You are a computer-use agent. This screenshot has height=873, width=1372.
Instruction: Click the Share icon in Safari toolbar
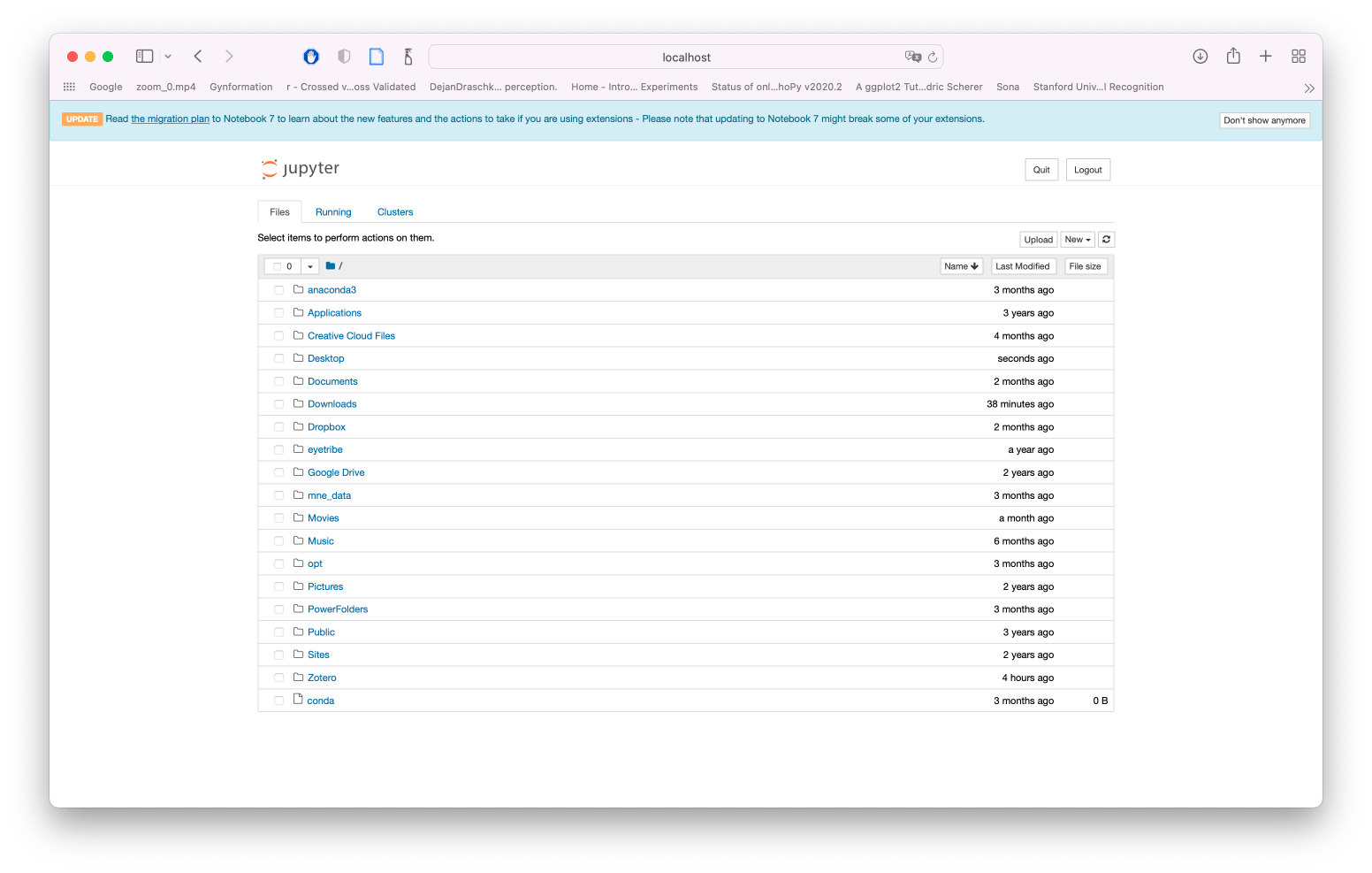click(1233, 56)
